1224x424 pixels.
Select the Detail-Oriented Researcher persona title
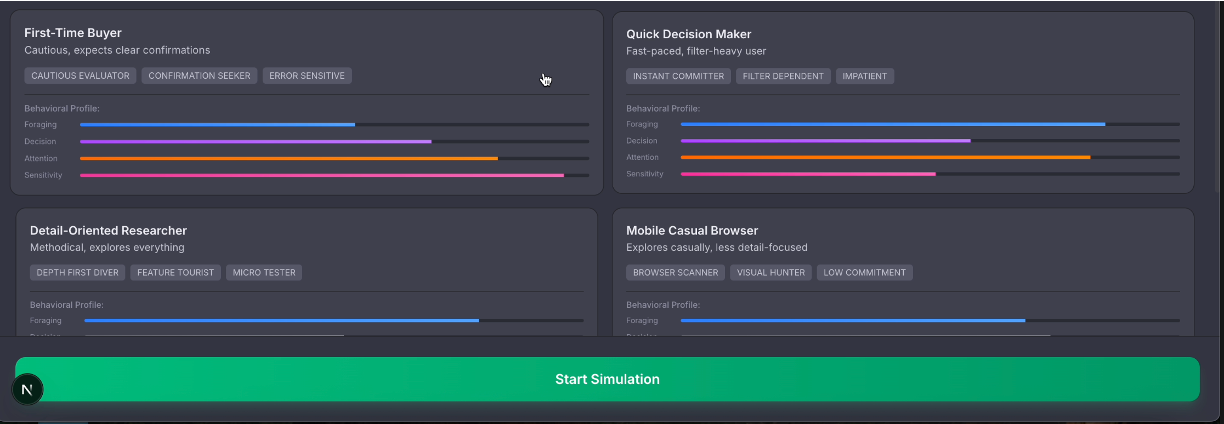[108, 230]
